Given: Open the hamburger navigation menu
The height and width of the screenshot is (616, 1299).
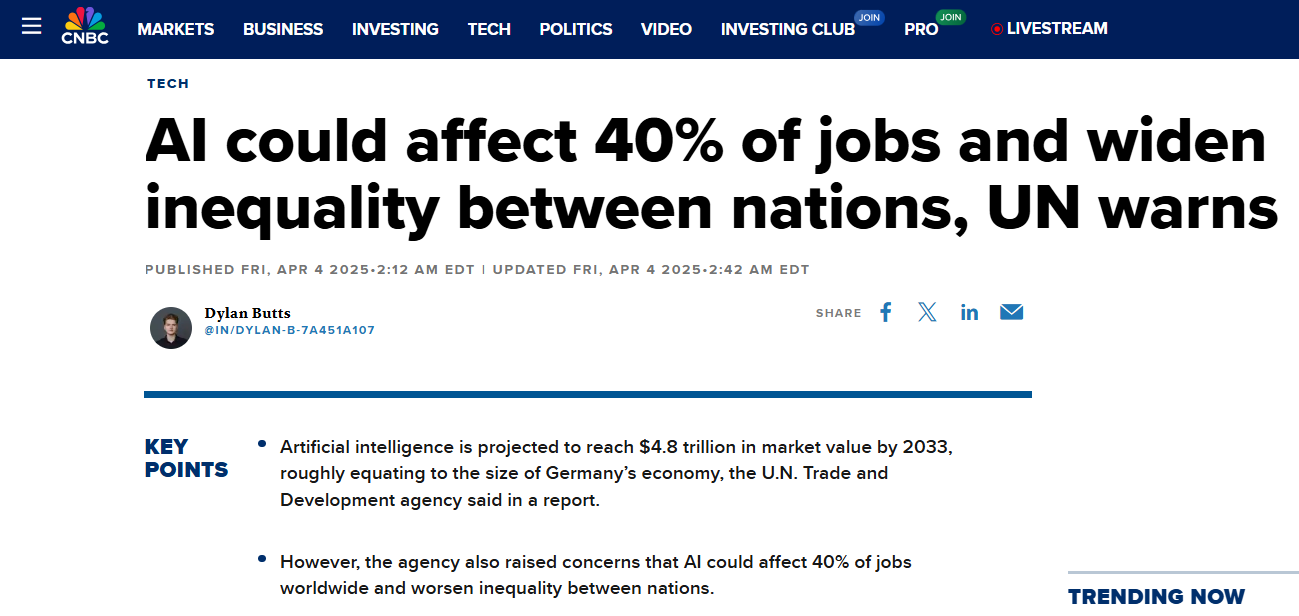Looking at the screenshot, I should [32, 26].
